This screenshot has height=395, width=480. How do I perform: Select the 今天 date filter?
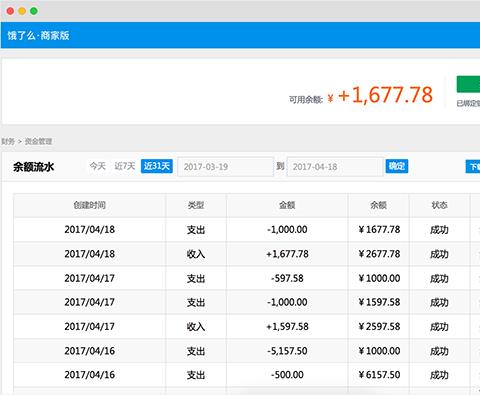[x=98, y=166]
